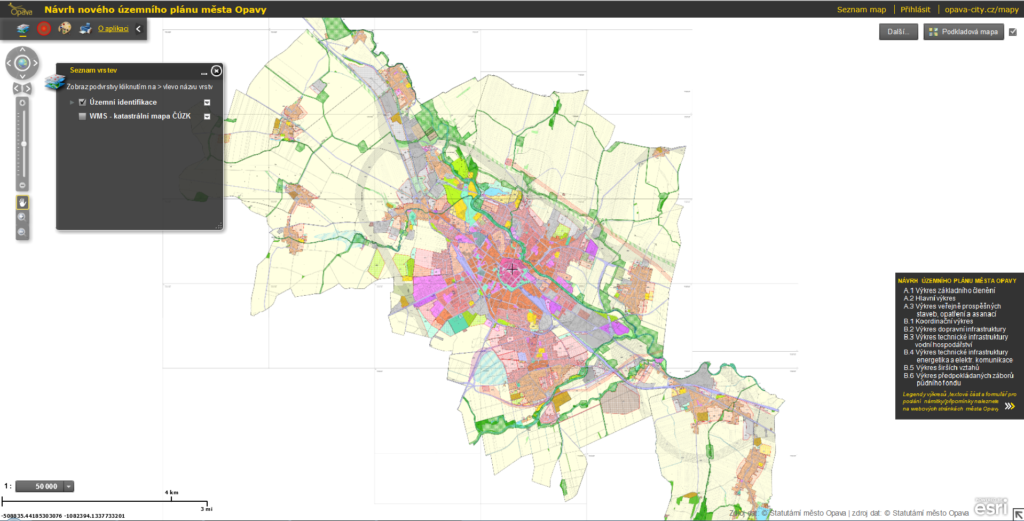Screen dimensions: 1024x521
Task: Open the Podkladová mapa basemap selector
Action: [x=963, y=31]
